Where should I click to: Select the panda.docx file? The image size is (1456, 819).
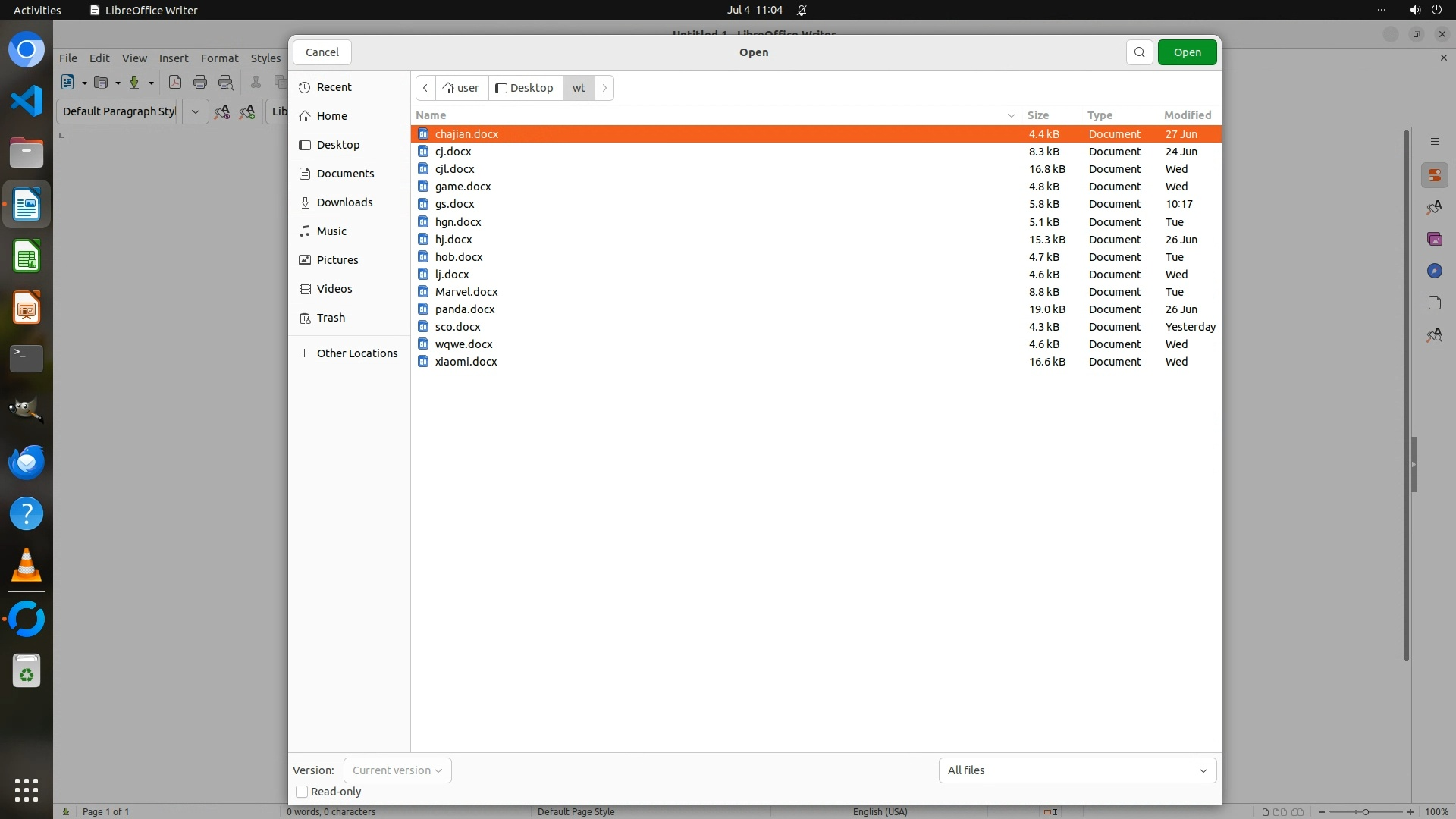(465, 309)
